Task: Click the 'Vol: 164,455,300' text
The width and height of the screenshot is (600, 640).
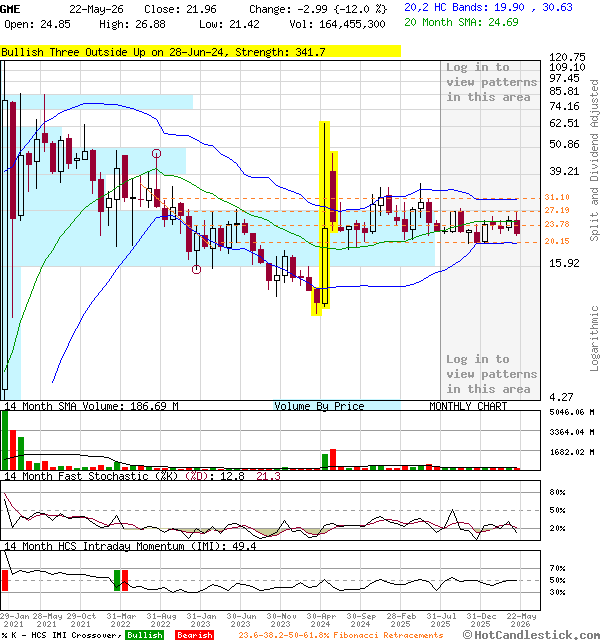Action: click(x=337, y=24)
